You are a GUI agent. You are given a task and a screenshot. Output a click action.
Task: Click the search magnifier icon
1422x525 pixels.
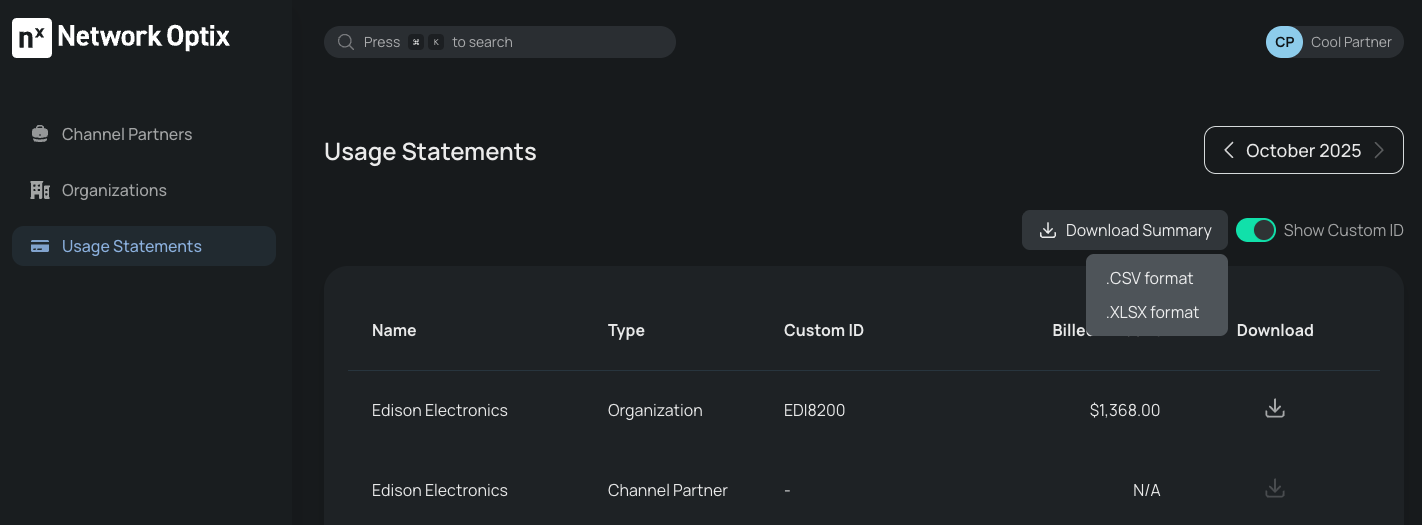click(x=346, y=42)
